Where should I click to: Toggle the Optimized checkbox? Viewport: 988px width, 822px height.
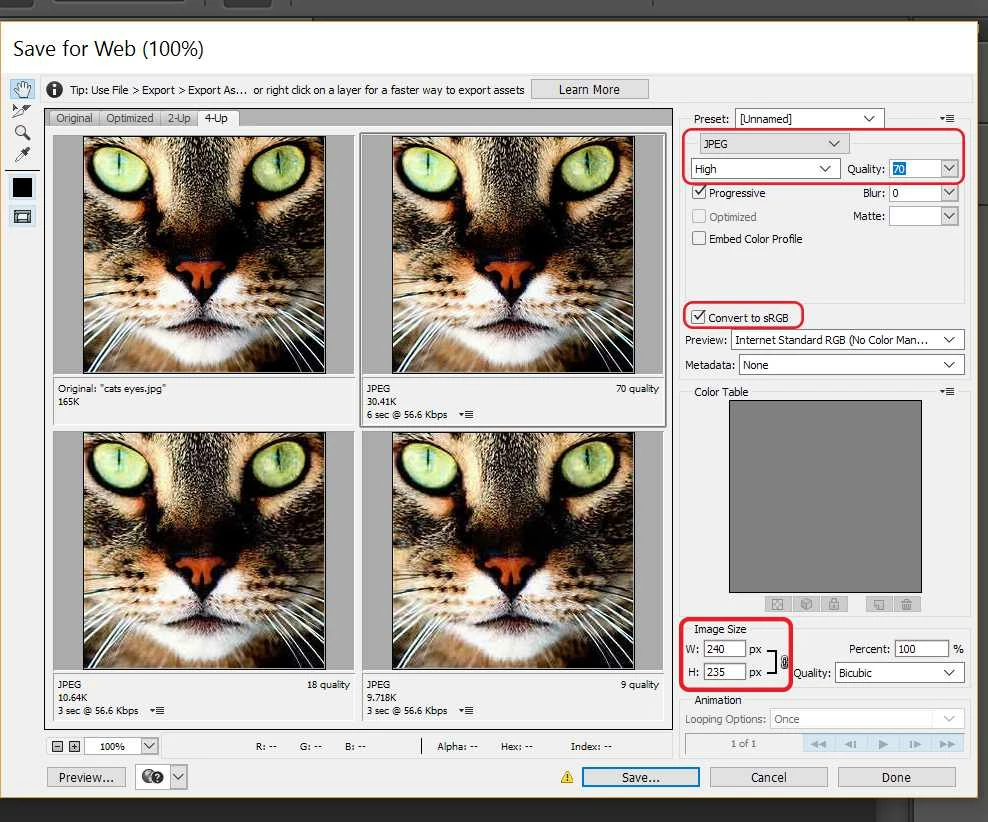pos(699,216)
